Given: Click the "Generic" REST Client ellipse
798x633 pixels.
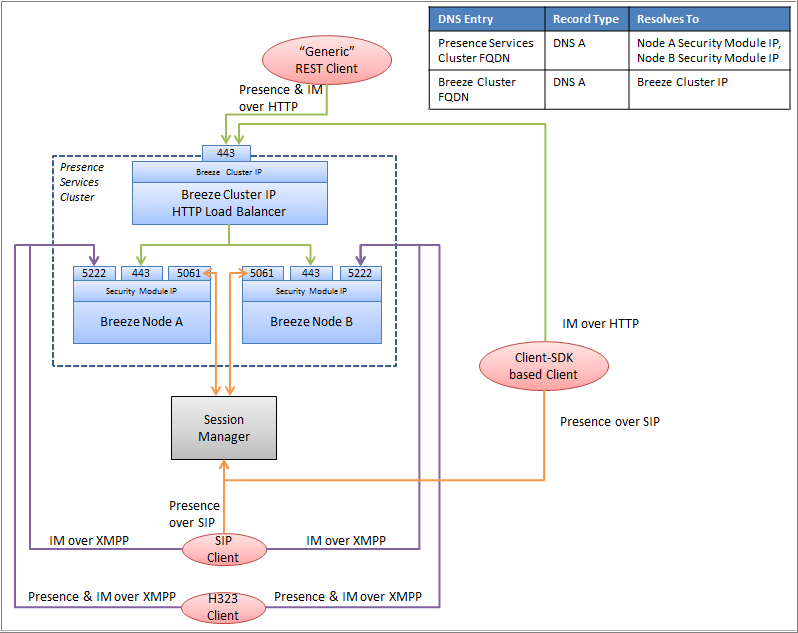Looking at the screenshot, I should [x=327, y=60].
